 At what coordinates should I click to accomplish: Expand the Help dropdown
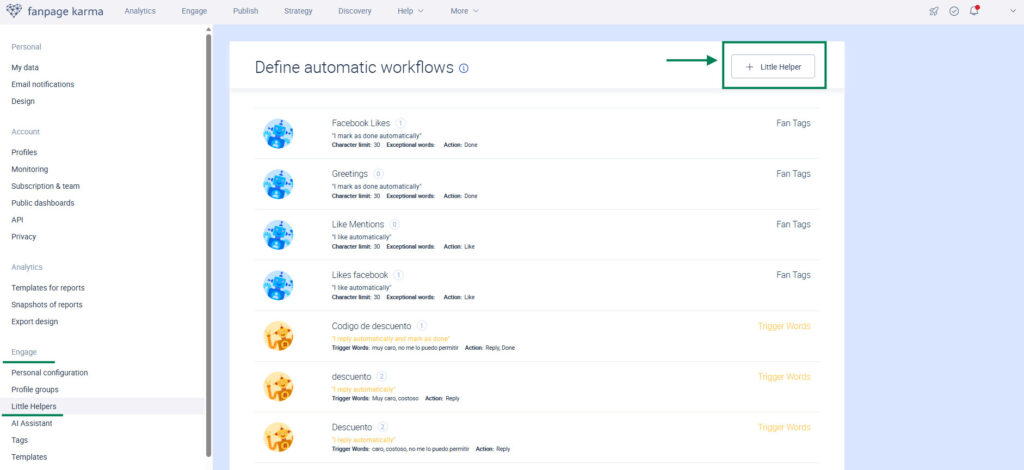click(x=410, y=11)
